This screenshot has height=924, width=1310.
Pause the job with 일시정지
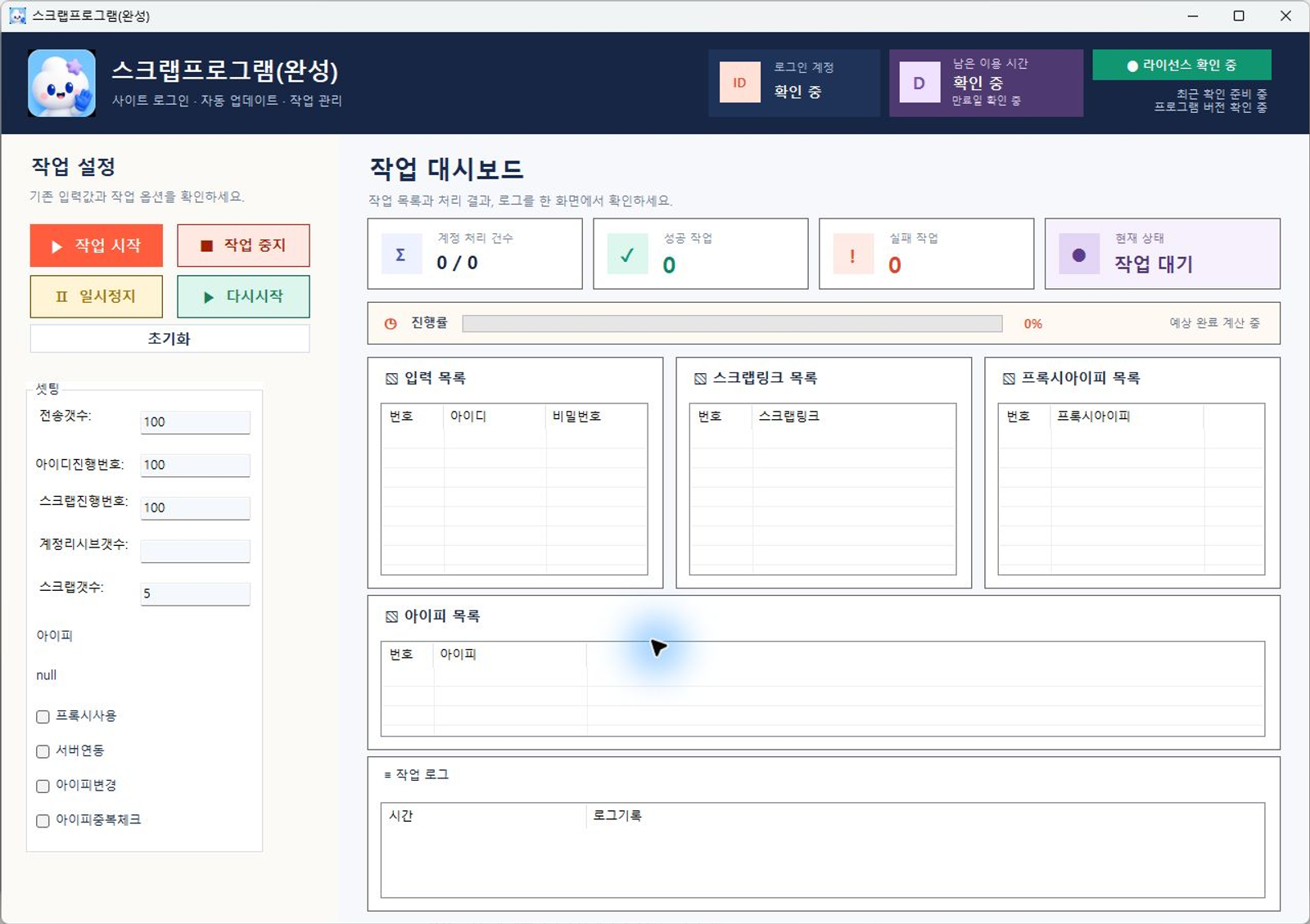pyautogui.click(x=97, y=296)
